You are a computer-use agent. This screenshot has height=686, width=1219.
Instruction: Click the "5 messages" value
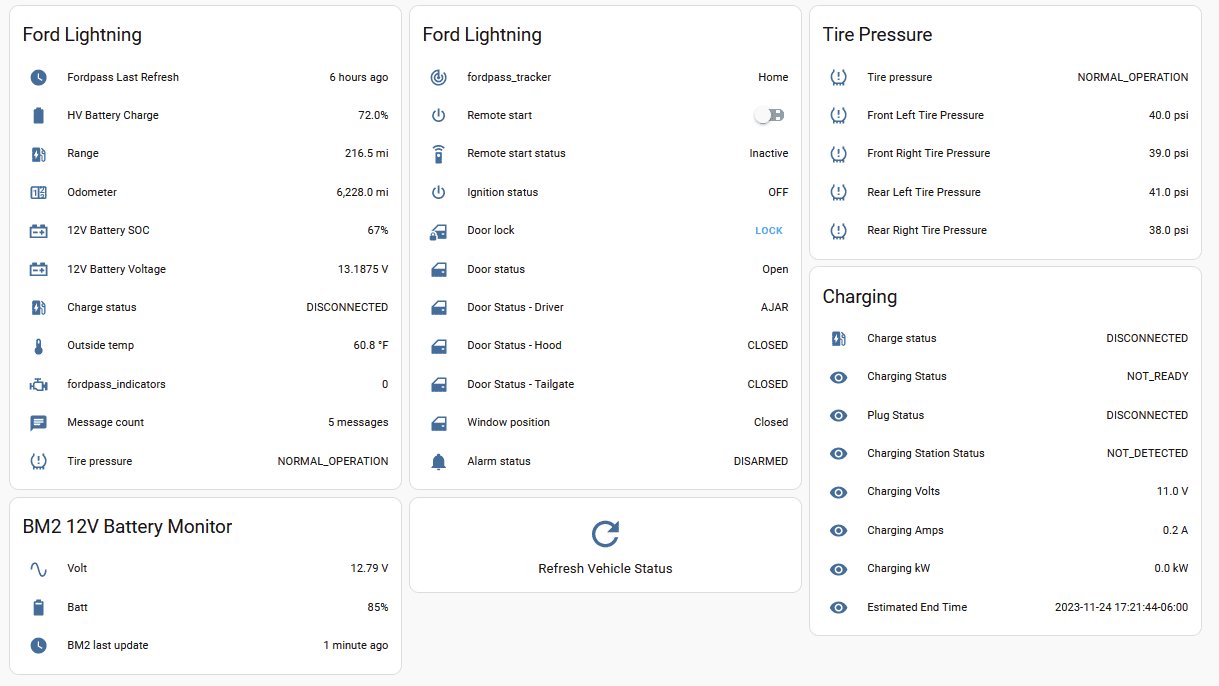coord(358,423)
